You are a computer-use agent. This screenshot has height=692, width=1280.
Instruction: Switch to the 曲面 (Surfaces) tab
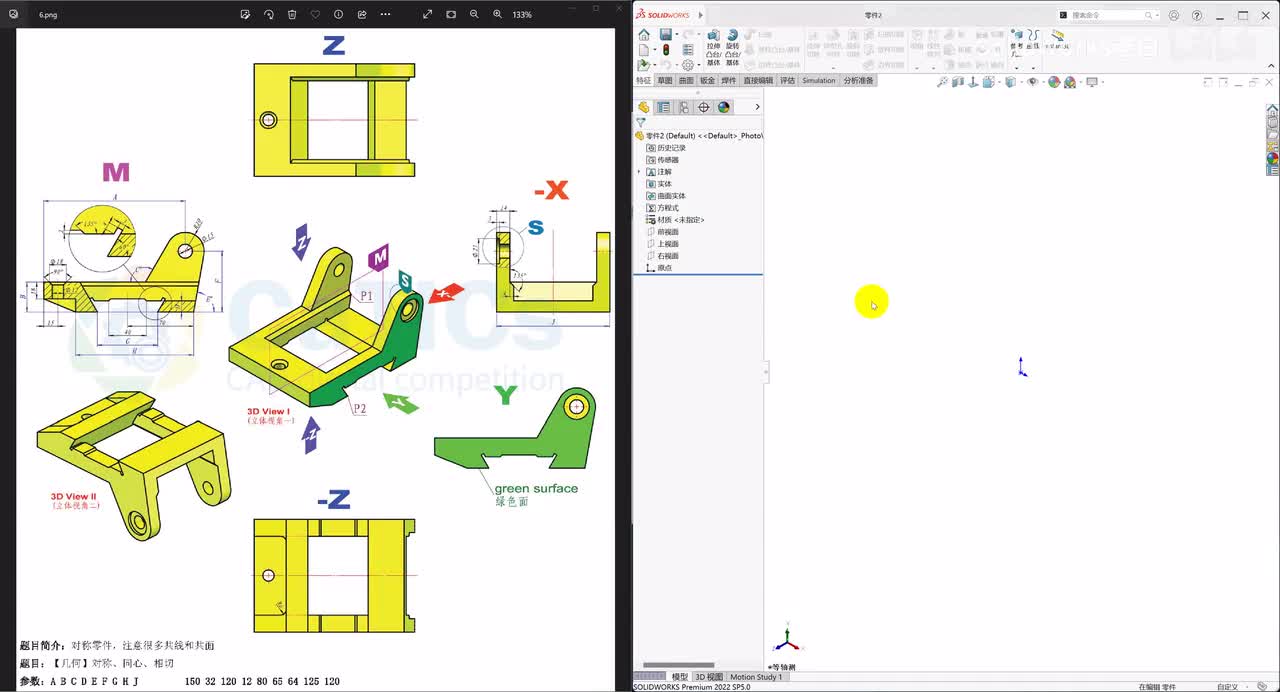(686, 81)
